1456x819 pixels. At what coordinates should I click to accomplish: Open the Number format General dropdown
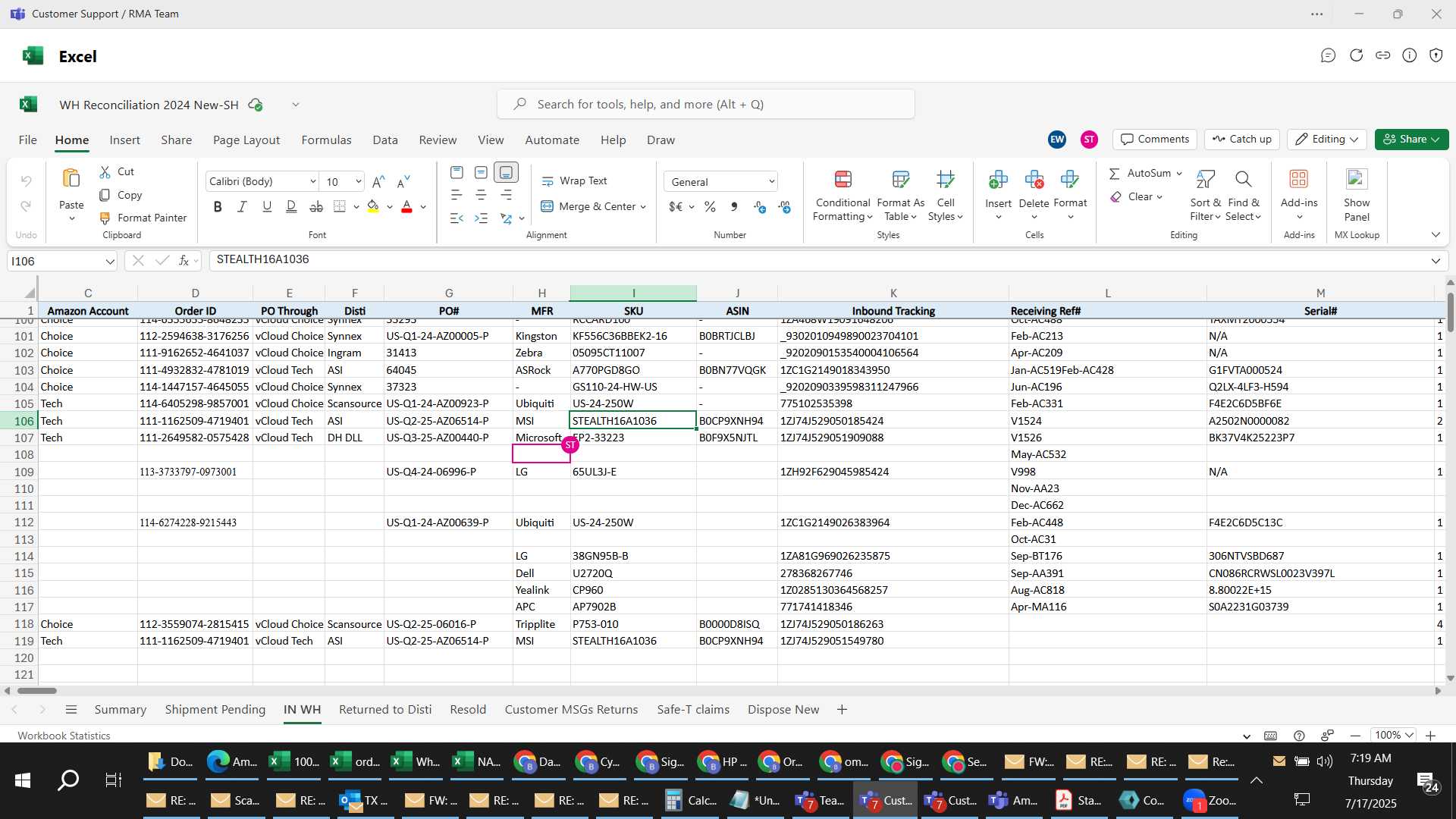[721, 181]
